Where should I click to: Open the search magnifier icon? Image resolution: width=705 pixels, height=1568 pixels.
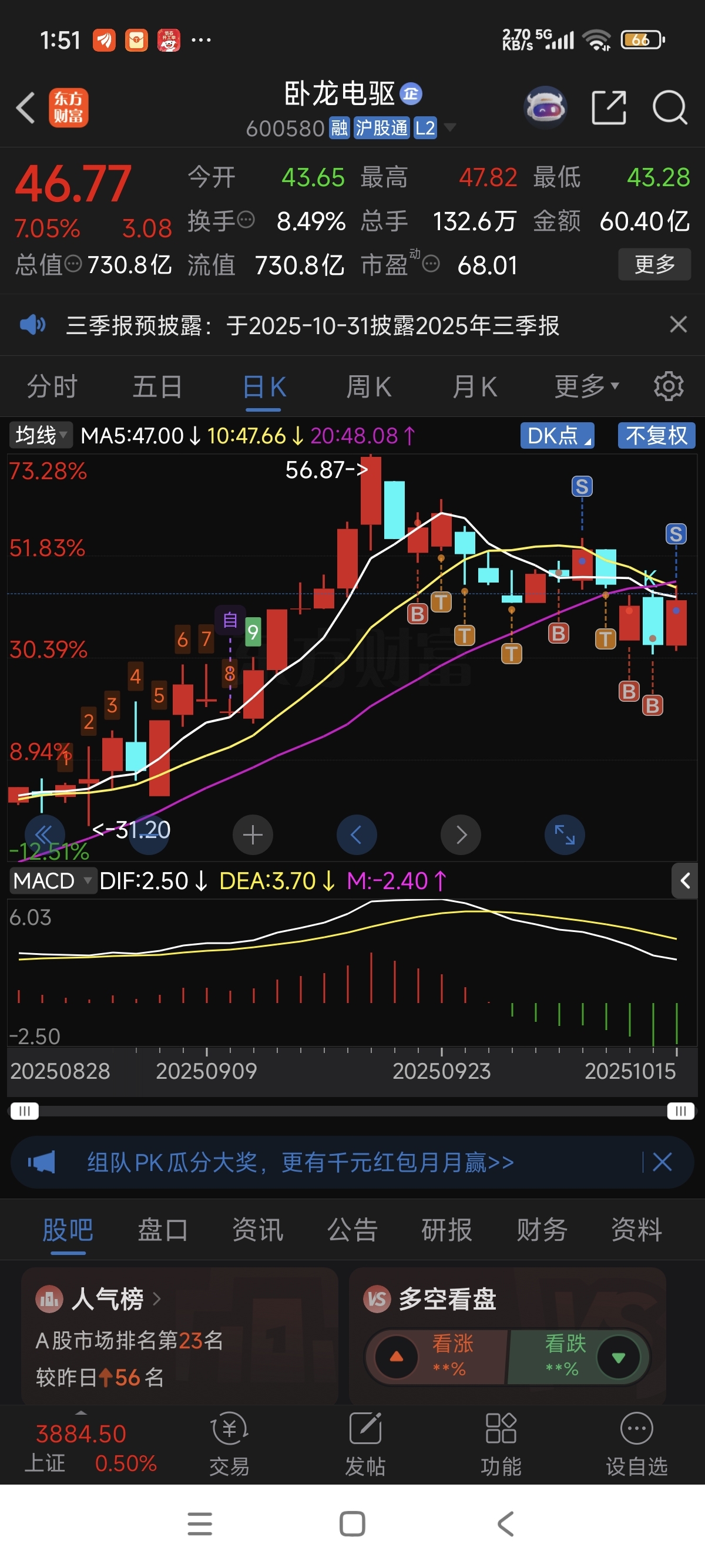(670, 107)
